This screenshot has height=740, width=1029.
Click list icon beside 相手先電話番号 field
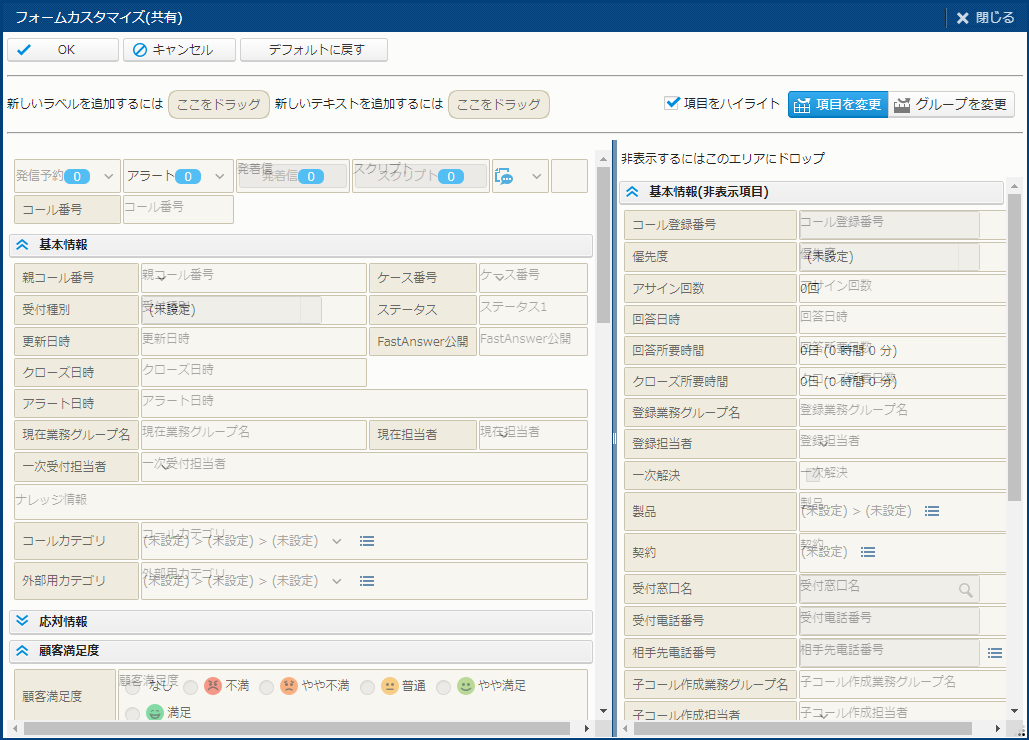pyautogui.click(x=994, y=653)
